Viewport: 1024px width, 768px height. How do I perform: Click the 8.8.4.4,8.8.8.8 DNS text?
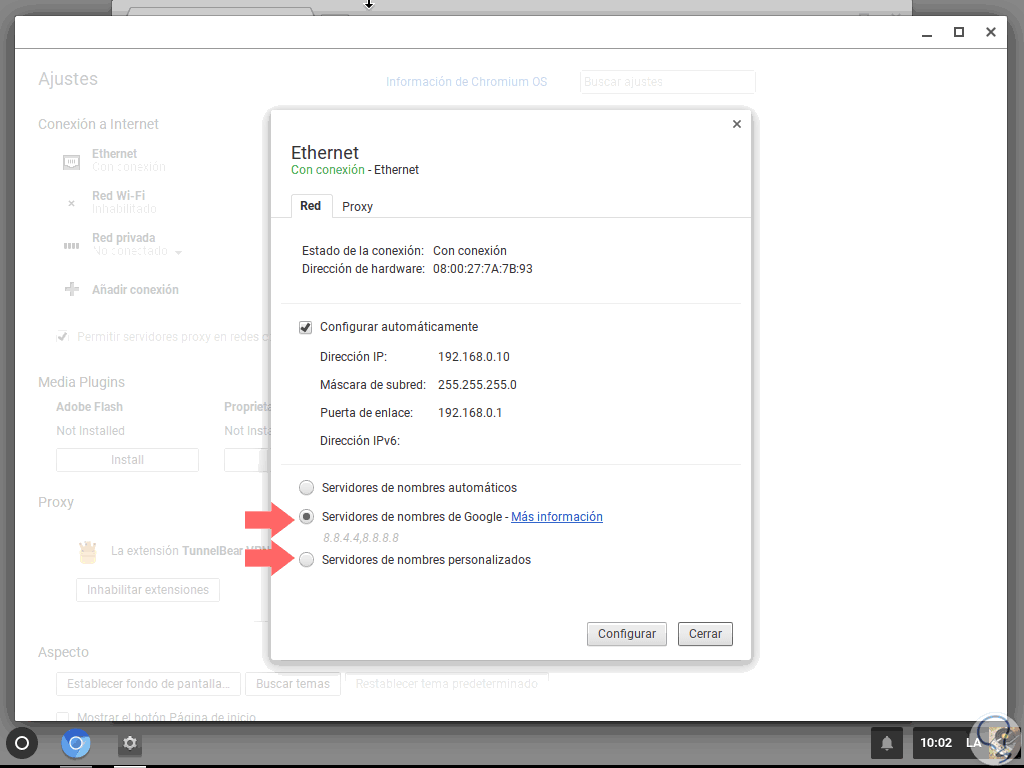(360, 538)
